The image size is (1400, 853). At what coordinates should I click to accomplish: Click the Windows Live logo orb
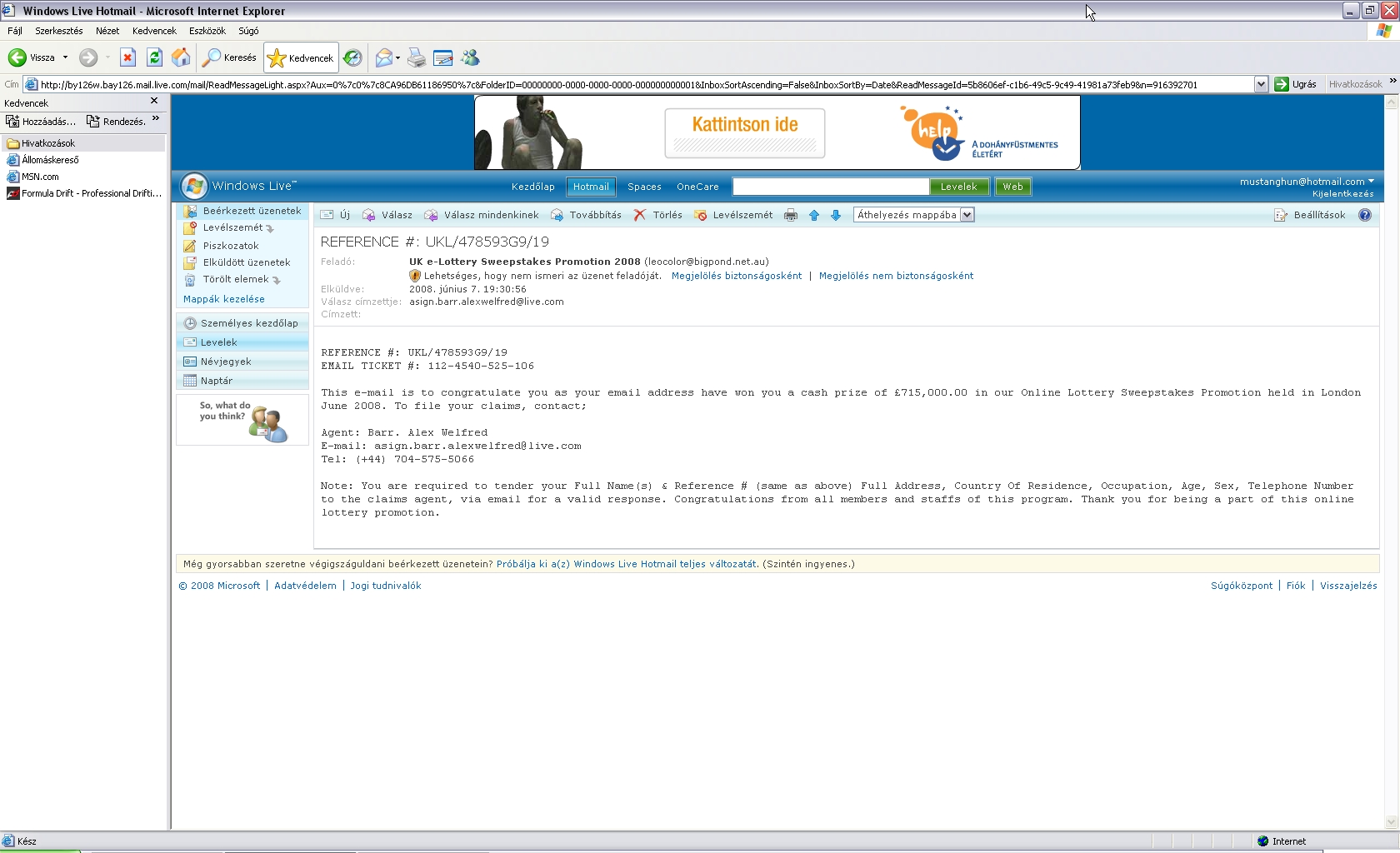(x=194, y=186)
